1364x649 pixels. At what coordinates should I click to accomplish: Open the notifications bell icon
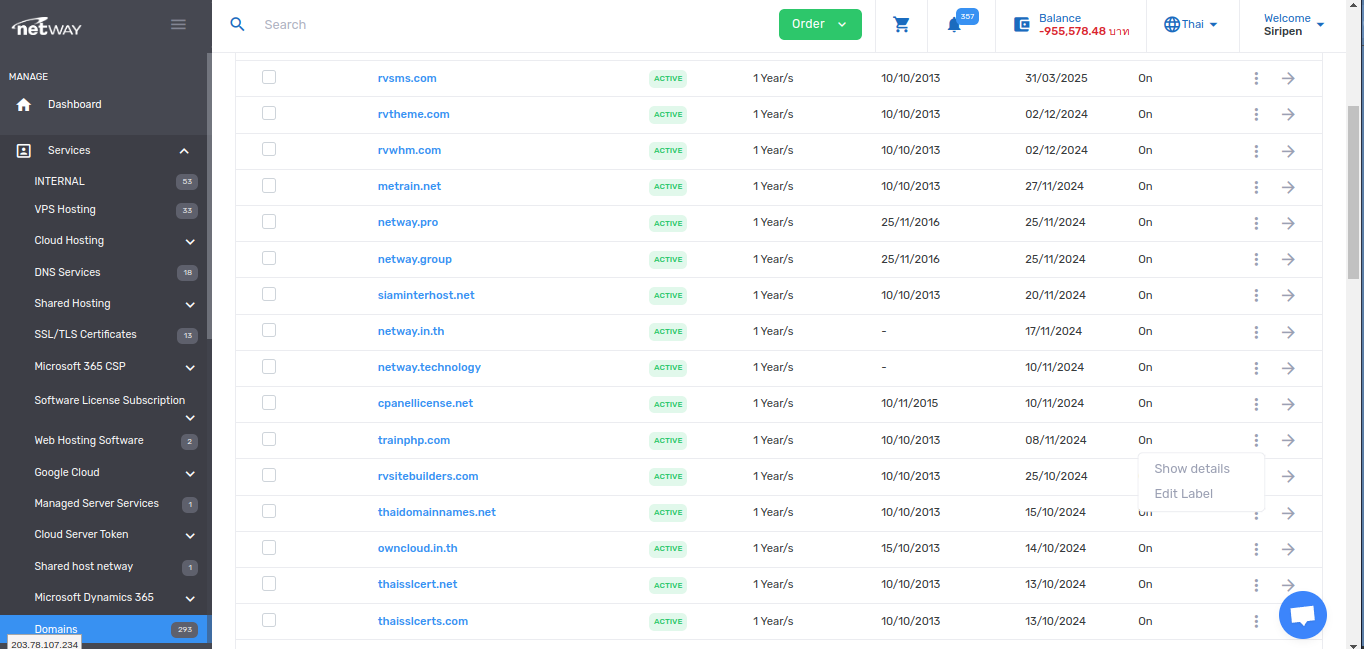pos(954,26)
